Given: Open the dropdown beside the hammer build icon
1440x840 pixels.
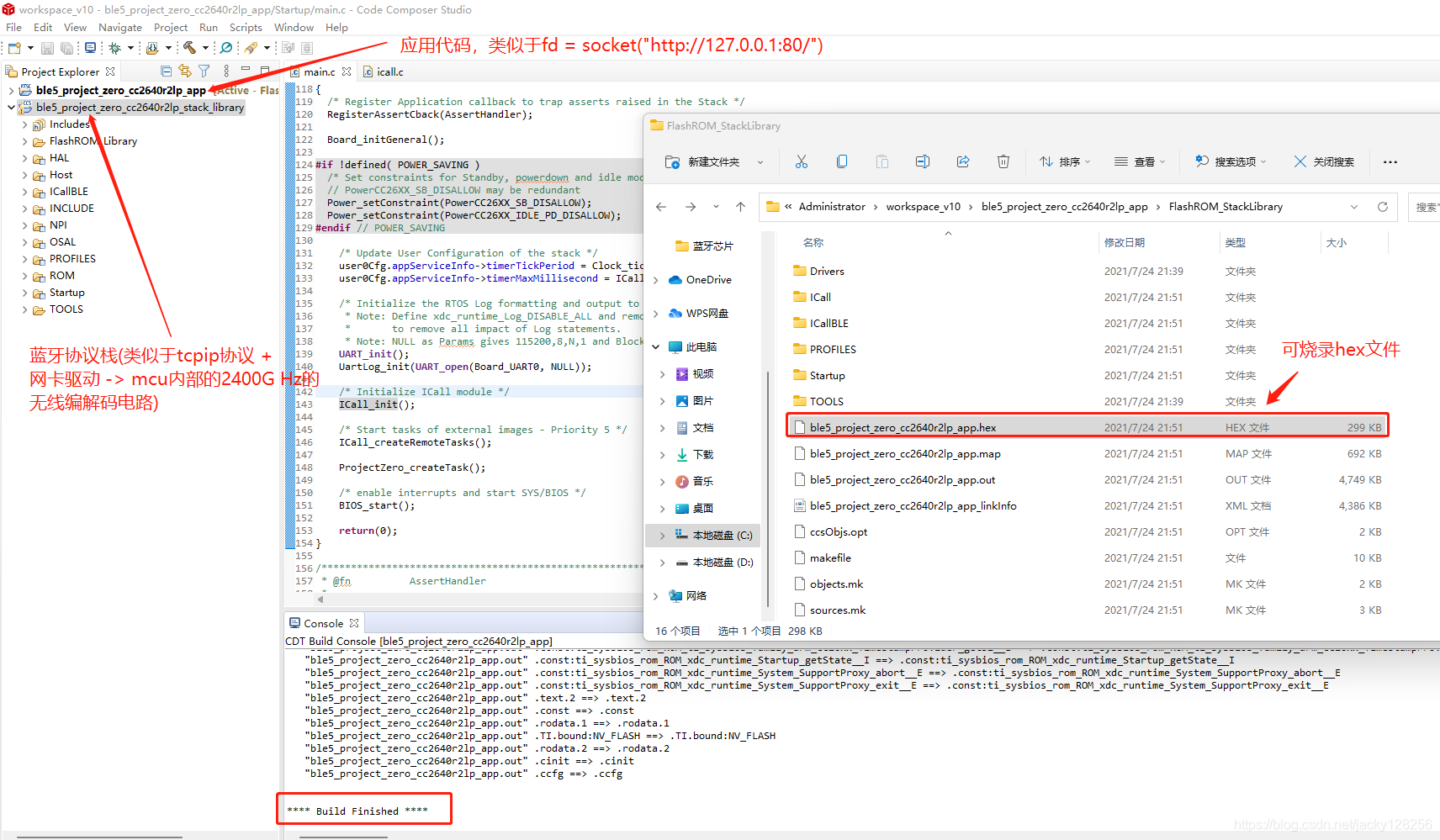Looking at the screenshot, I should pyautogui.click(x=205, y=48).
